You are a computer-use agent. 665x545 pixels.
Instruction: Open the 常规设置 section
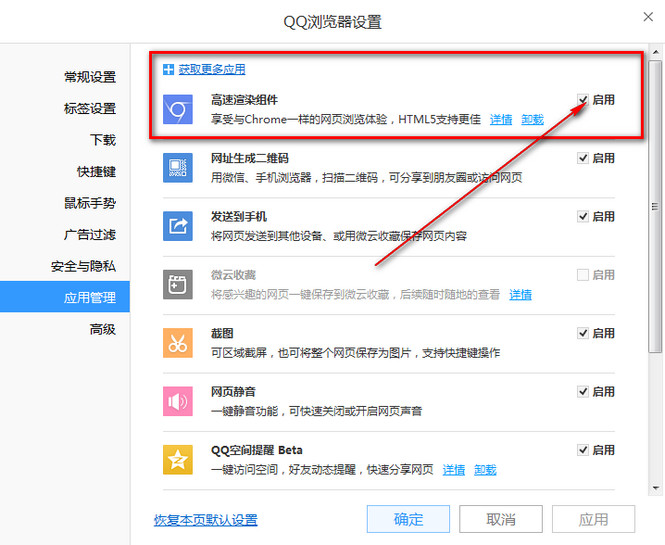pyautogui.click(x=90, y=77)
